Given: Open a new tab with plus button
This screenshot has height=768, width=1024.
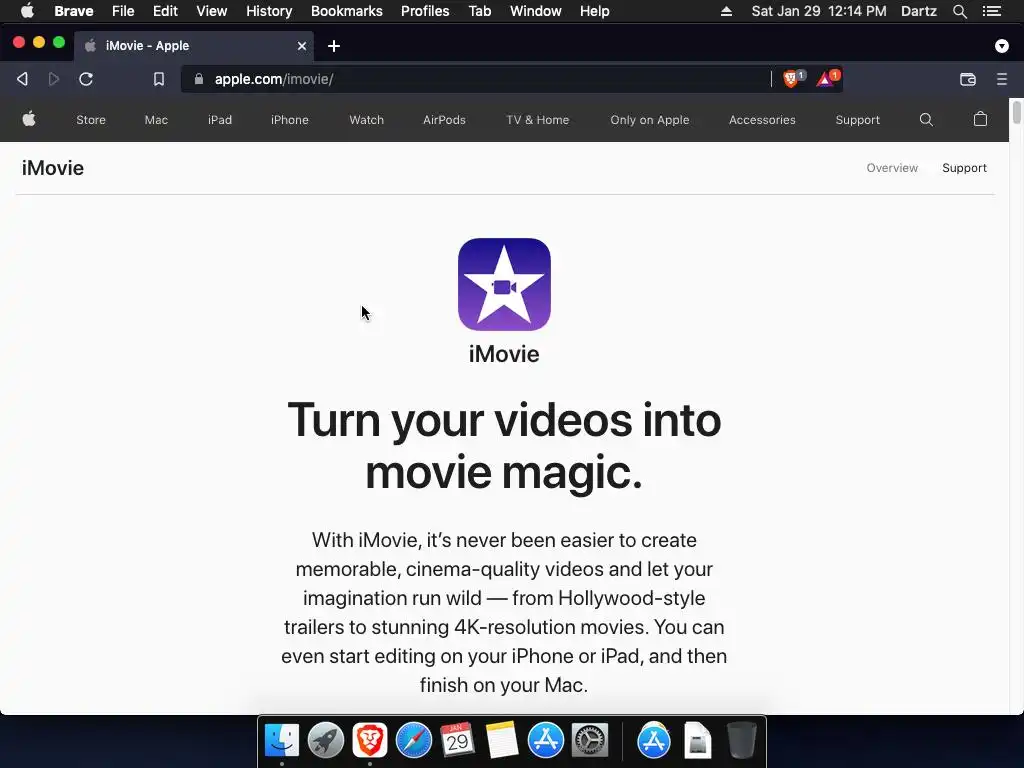Looking at the screenshot, I should pos(334,46).
